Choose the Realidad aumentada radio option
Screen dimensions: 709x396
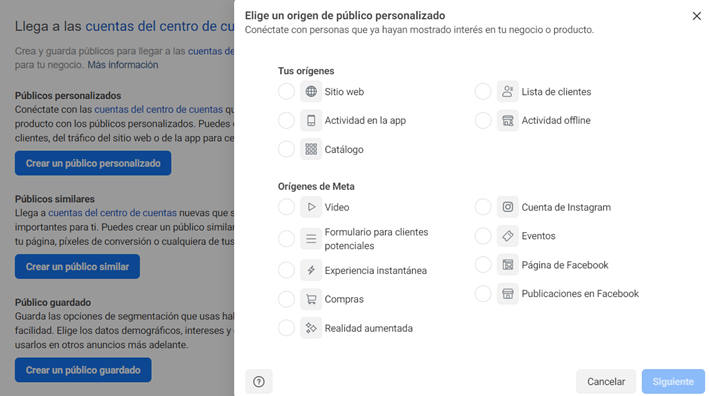point(286,328)
